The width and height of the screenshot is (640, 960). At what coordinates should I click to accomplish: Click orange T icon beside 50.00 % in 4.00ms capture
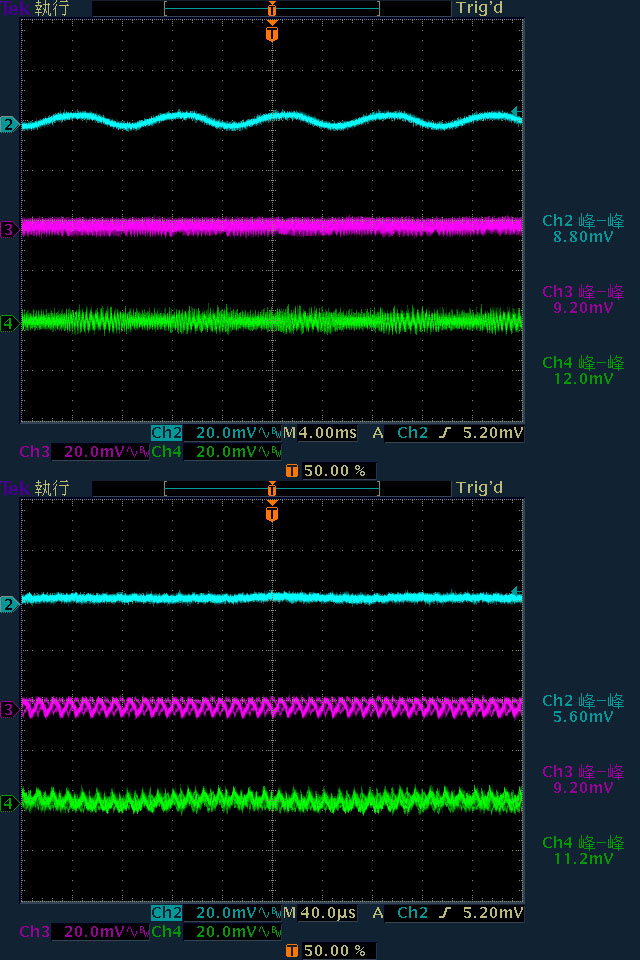tap(292, 471)
